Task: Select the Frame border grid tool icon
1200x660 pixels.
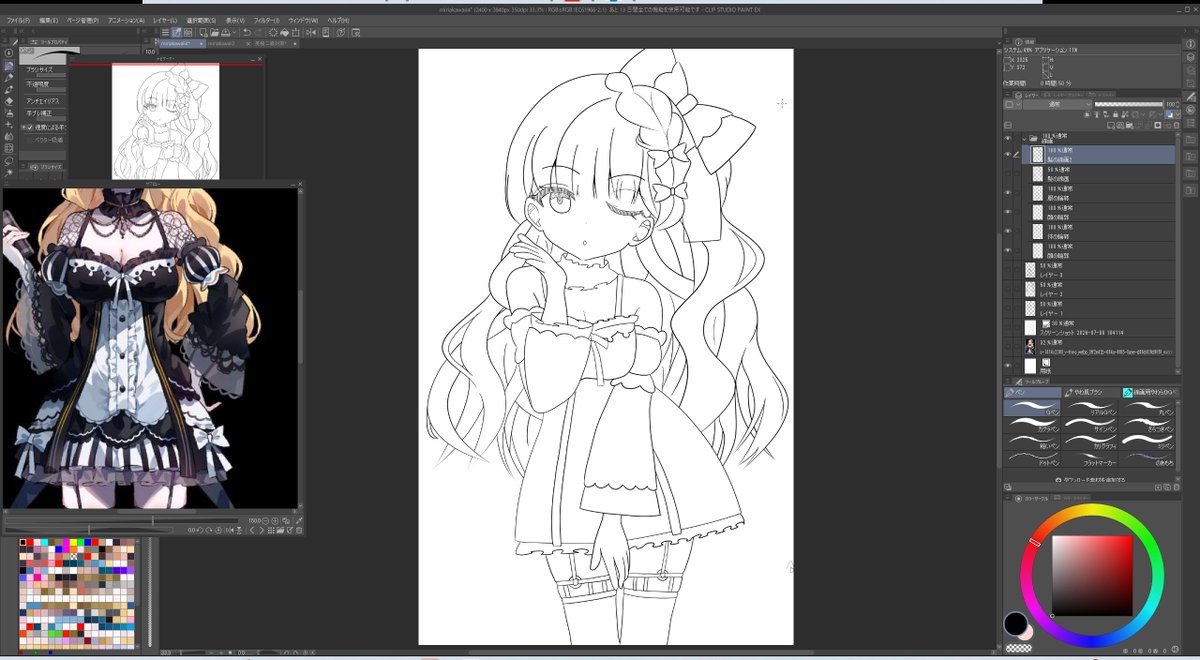Action: click(9, 147)
